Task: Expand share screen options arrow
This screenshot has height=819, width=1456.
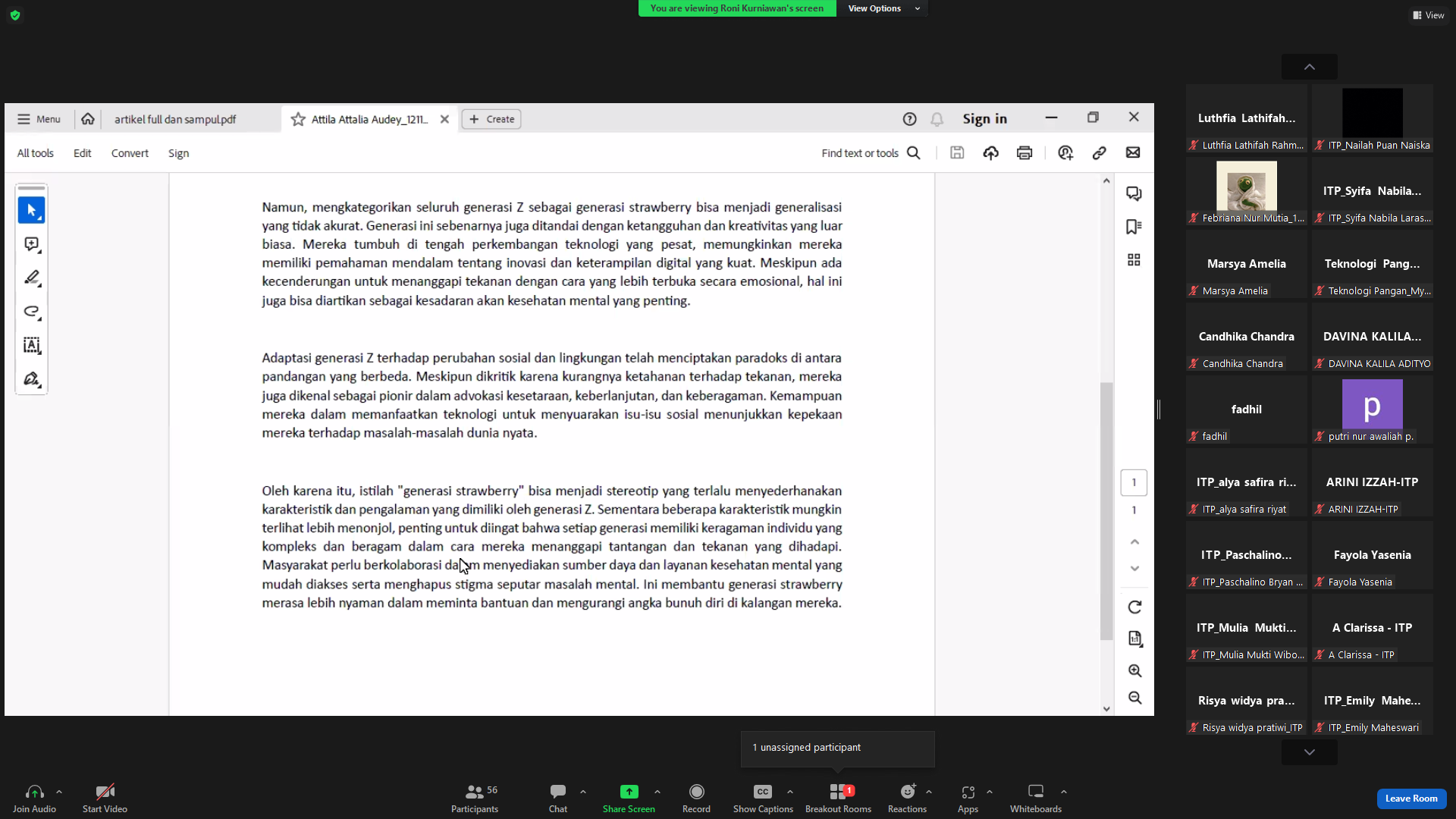Action: click(x=657, y=792)
